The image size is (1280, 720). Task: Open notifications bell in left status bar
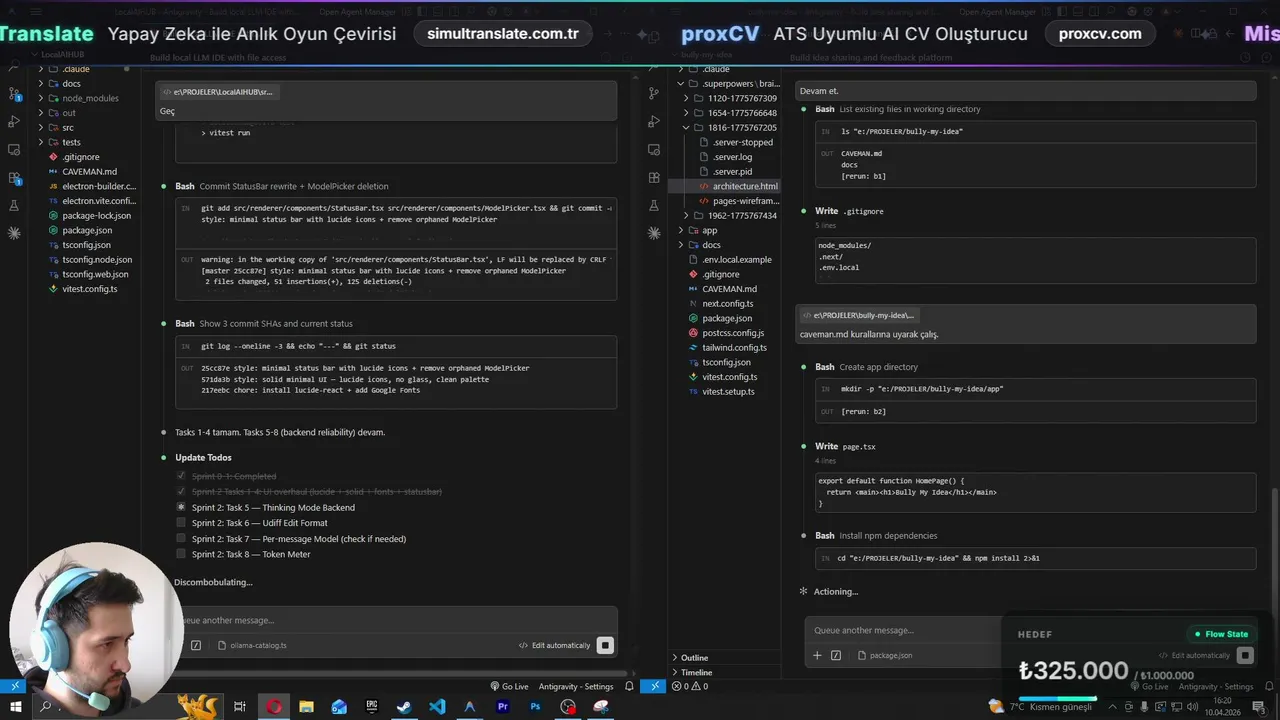pos(629,686)
